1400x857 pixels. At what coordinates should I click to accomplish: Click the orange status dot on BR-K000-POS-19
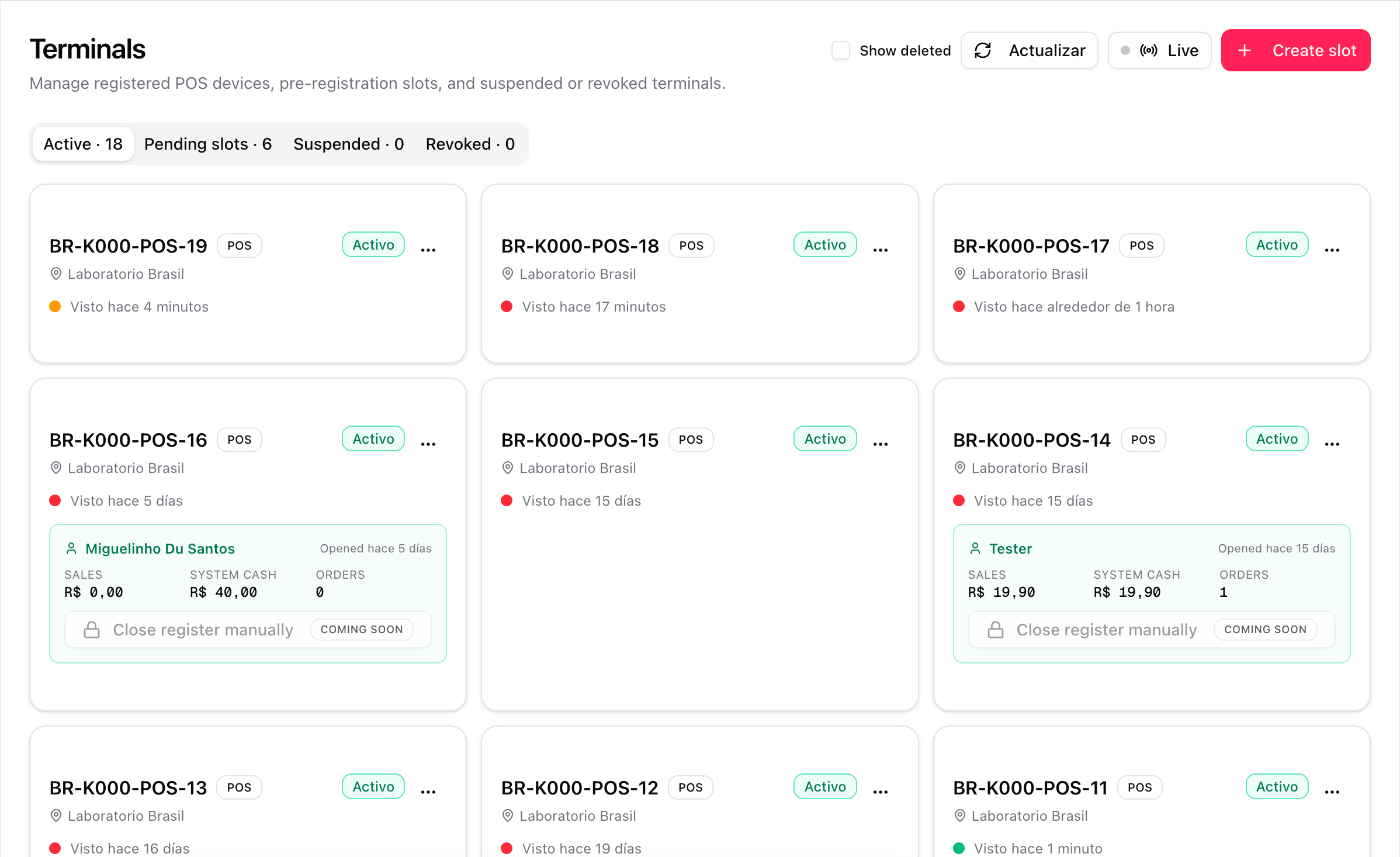tap(55, 306)
